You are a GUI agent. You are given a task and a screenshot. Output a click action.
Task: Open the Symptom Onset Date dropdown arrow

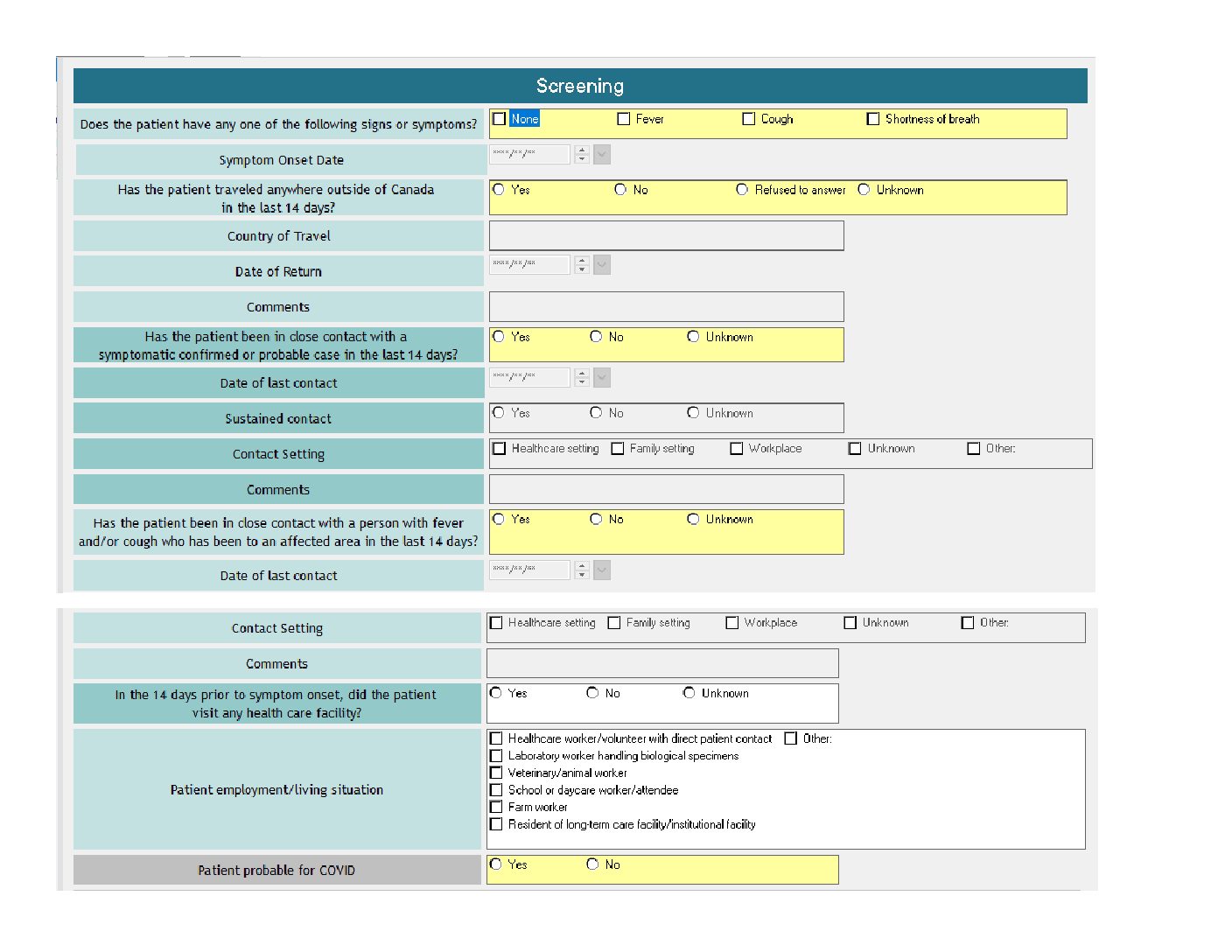pyautogui.click(x=602, y=155)
